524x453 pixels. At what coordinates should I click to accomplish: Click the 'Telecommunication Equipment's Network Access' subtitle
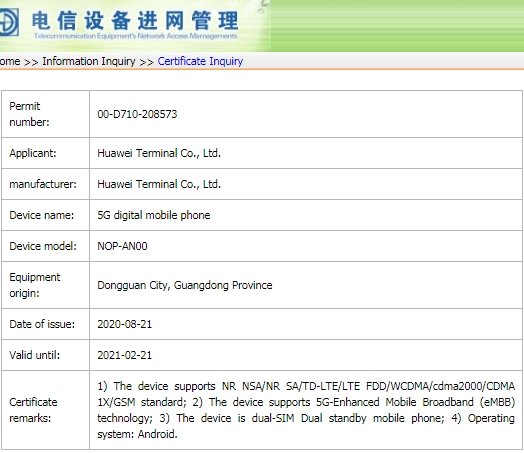point(135,36)
